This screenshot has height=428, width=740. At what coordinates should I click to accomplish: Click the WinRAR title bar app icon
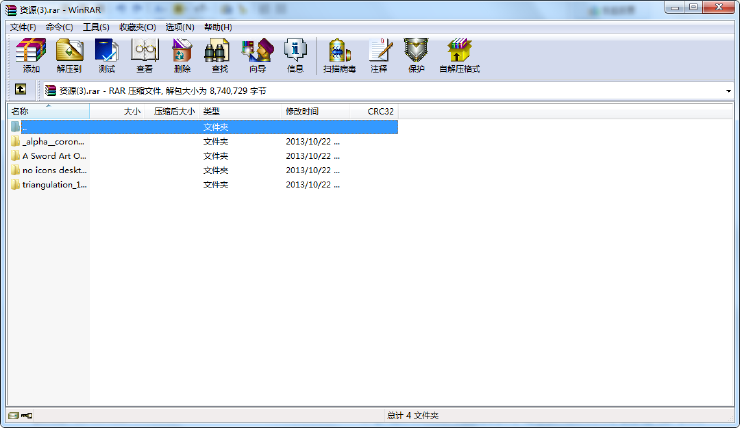(11, 9)
